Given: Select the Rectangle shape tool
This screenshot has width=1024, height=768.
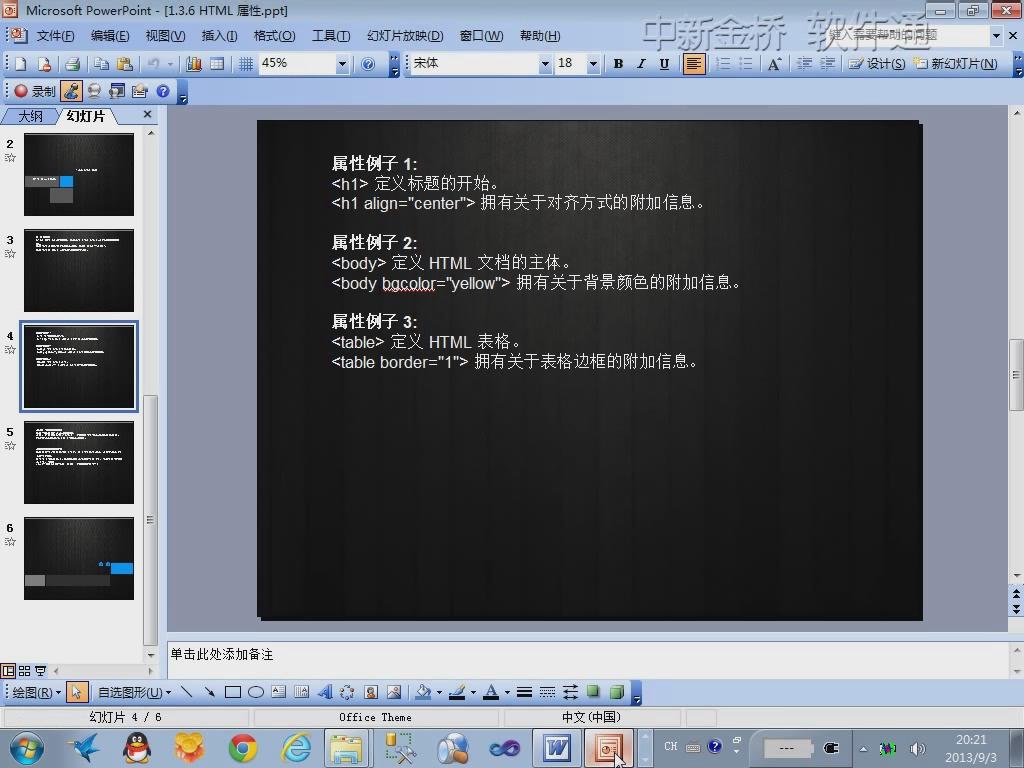Looking at the screenshot, I should tap(232, 692).
